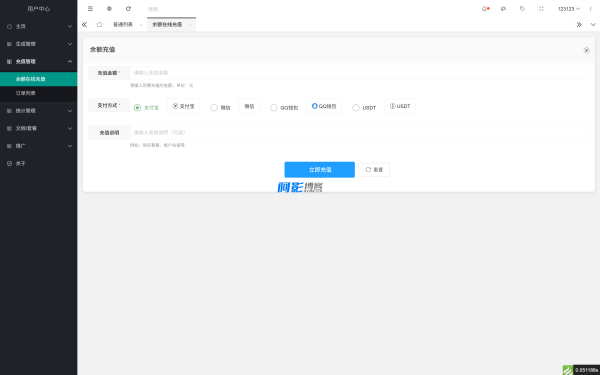Select the USDT radio button
This screenshot has width=600, height=375.
(x=356, y=108)
